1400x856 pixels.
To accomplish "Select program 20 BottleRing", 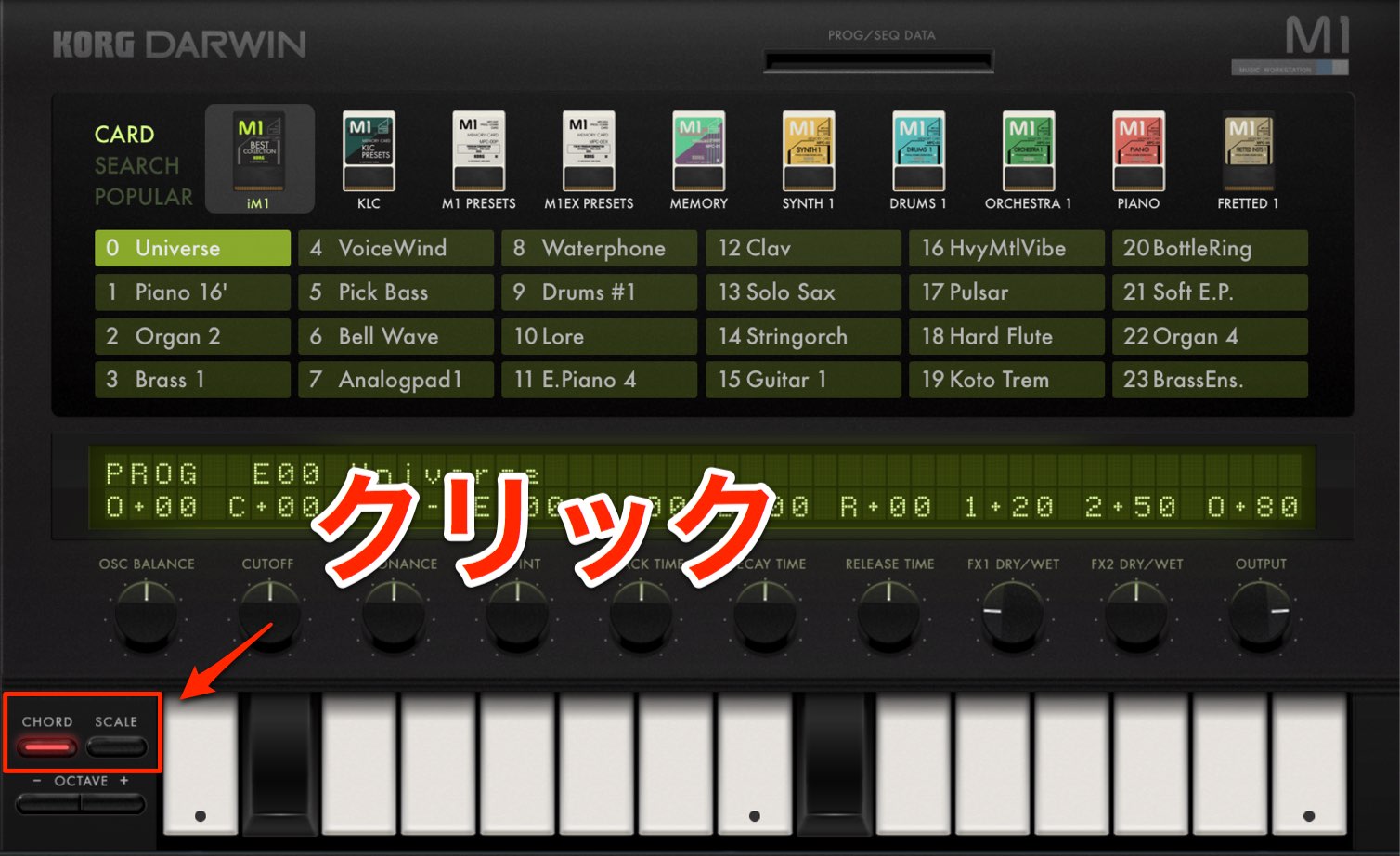I will (1210, 248).
